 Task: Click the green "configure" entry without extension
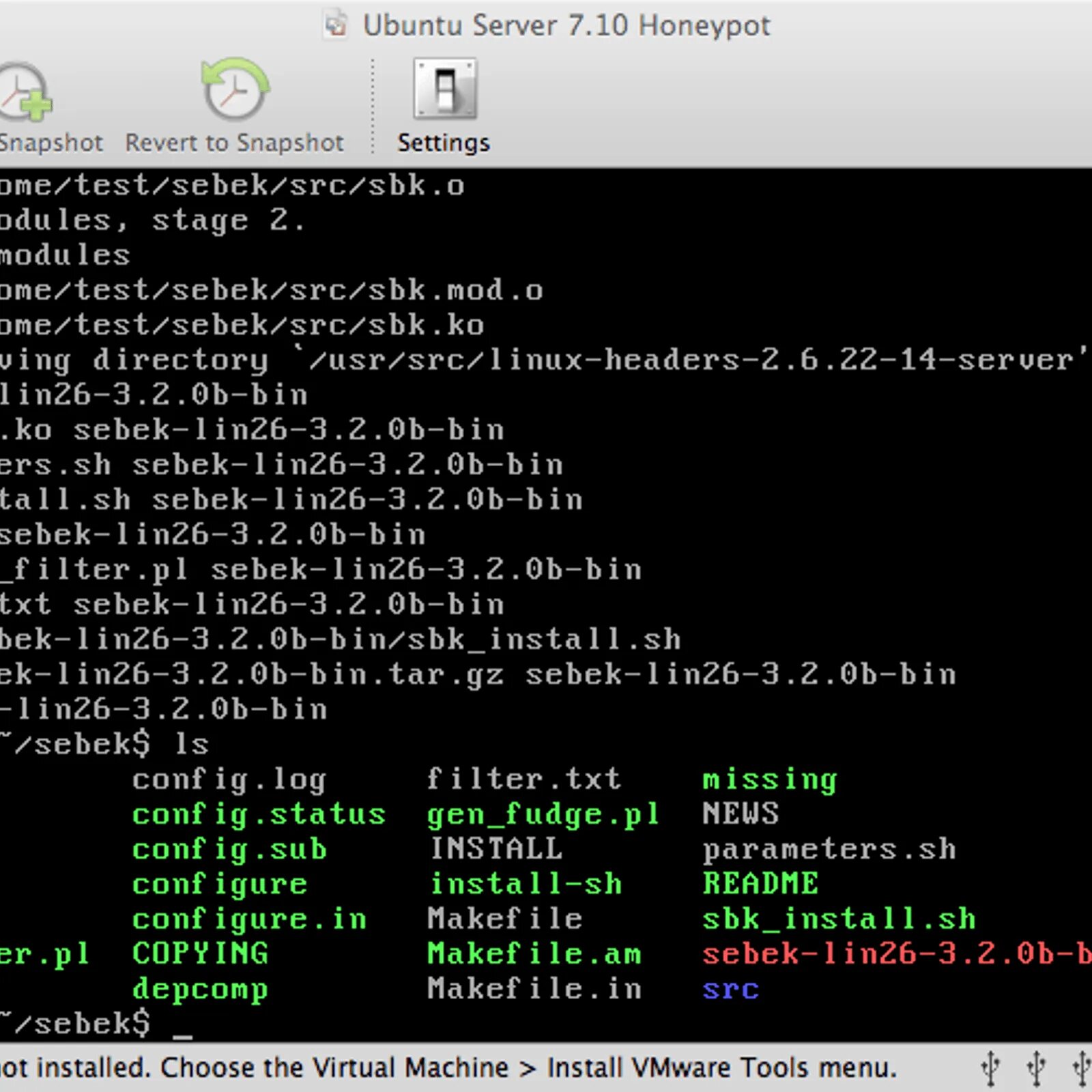pyautogui.click(x=220, y=885)
